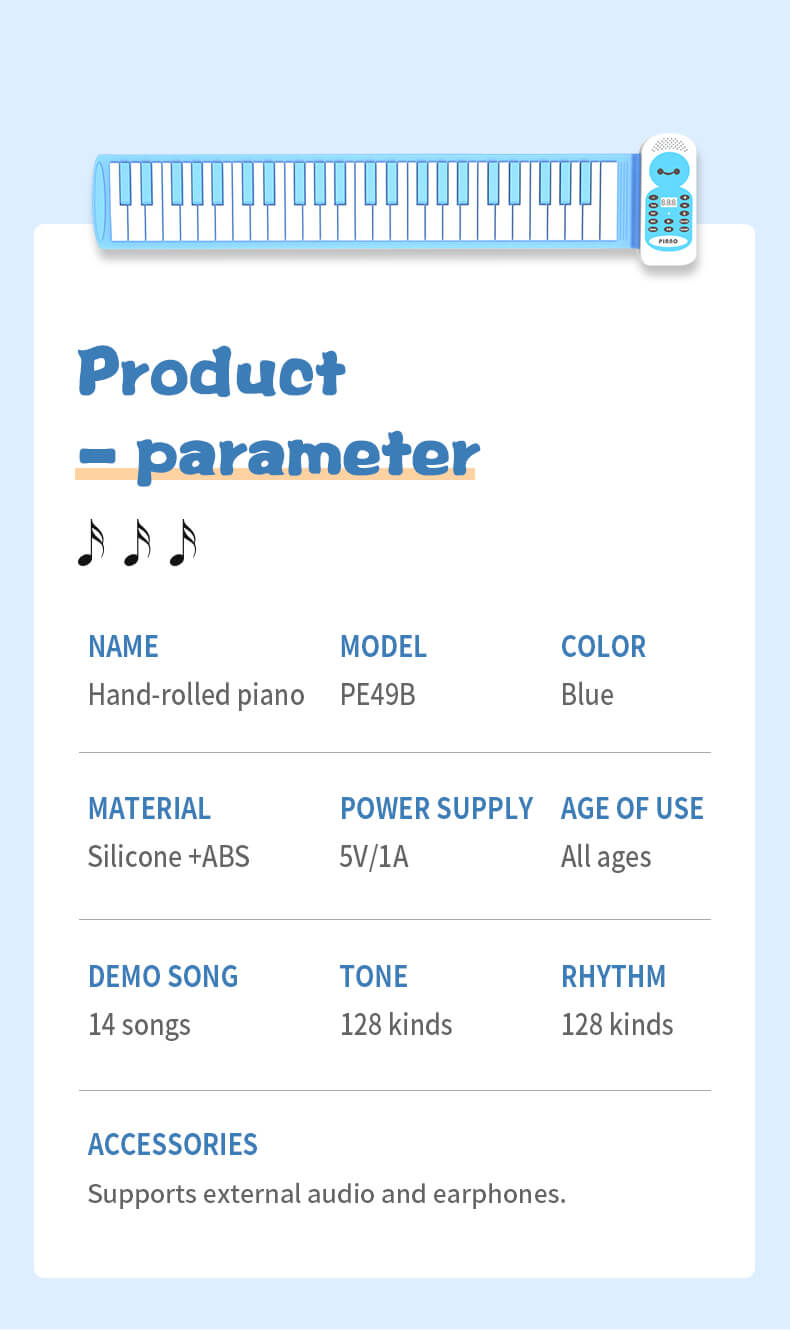Screen dimensions: 790x1330
Task: Click the TONE 128 kinds value
Action: point(396,1024)
